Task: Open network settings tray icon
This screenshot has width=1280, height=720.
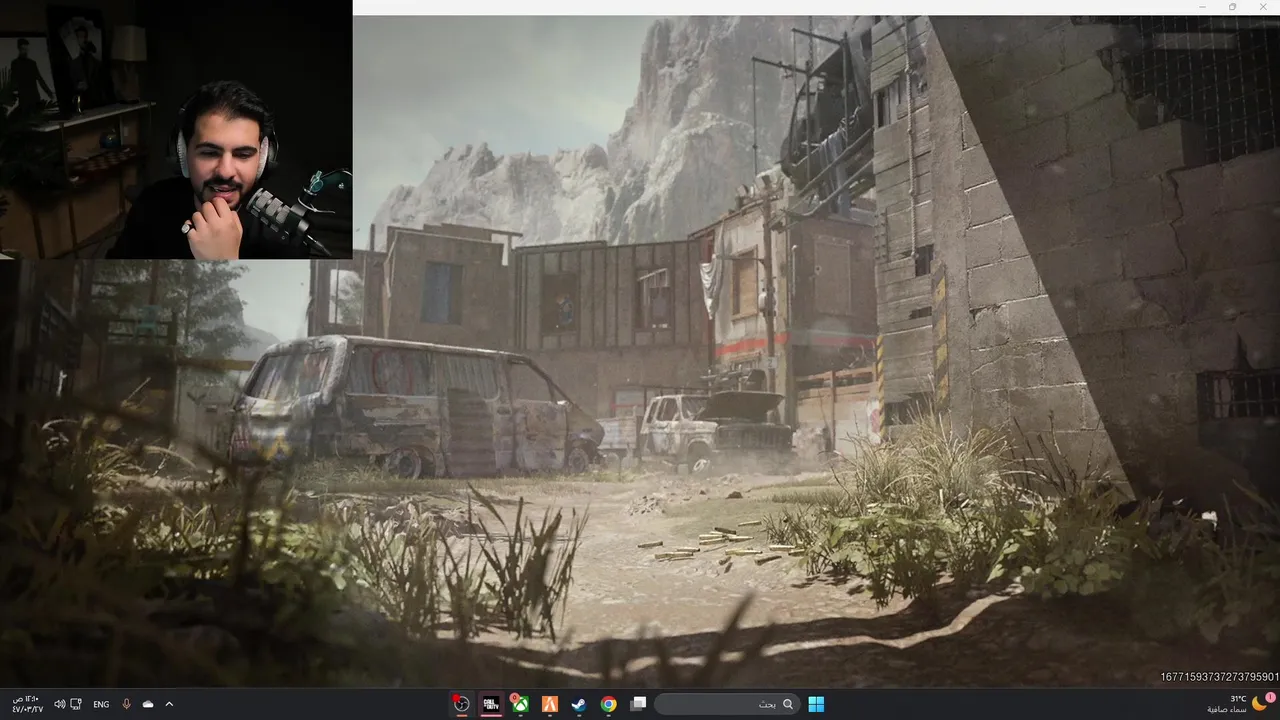Action: (76, 704)
